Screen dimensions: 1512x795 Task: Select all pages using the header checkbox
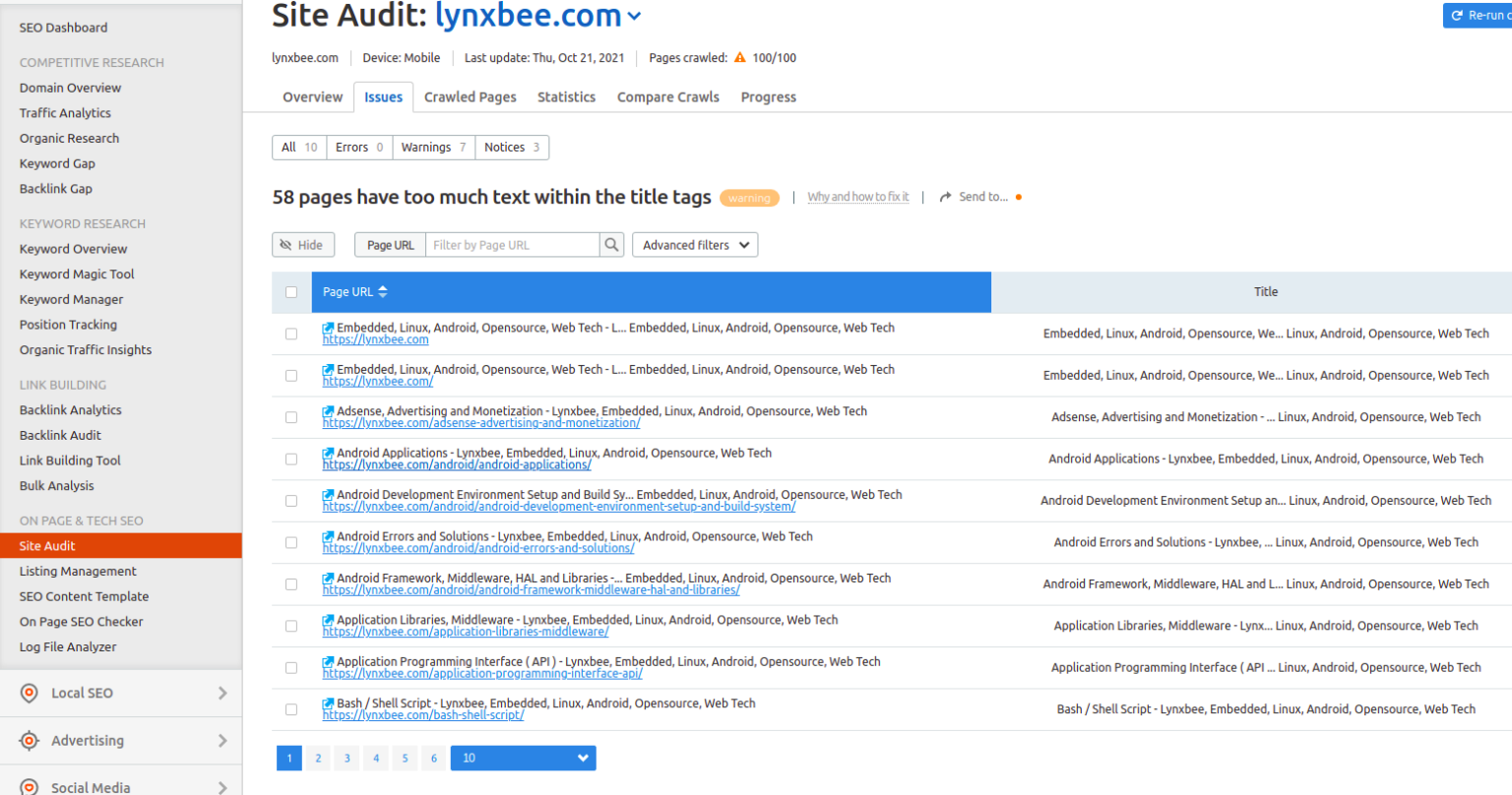(x=291, y=292)
